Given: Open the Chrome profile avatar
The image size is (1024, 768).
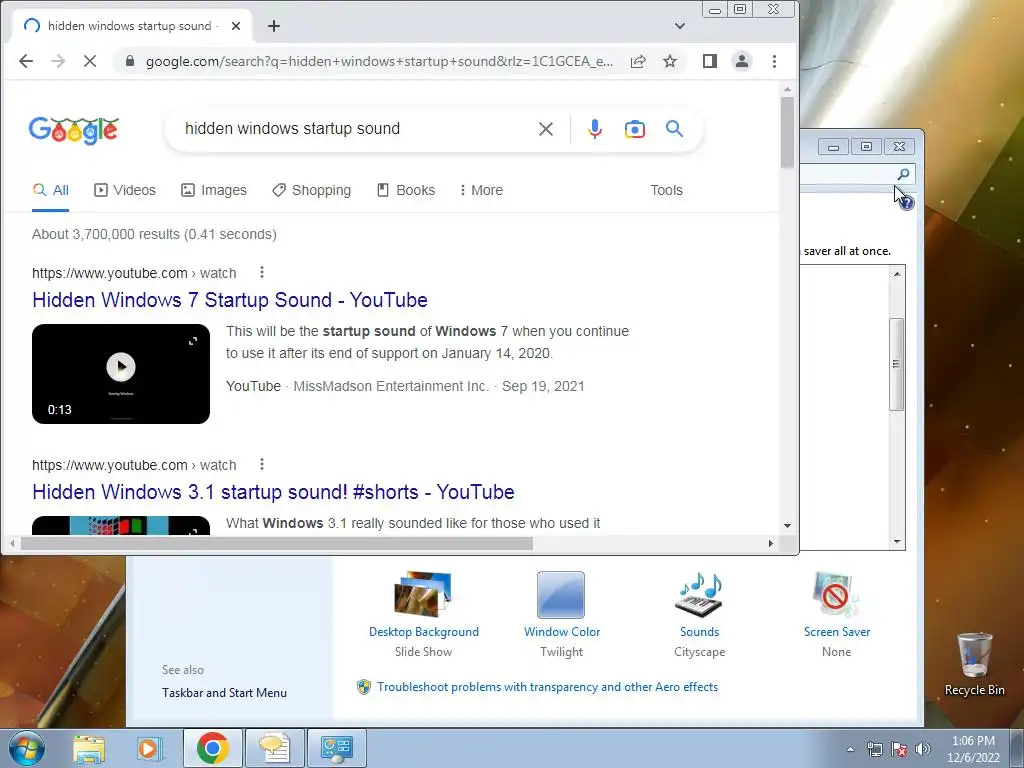Looking at the screenshot, I should click(742, 61).
